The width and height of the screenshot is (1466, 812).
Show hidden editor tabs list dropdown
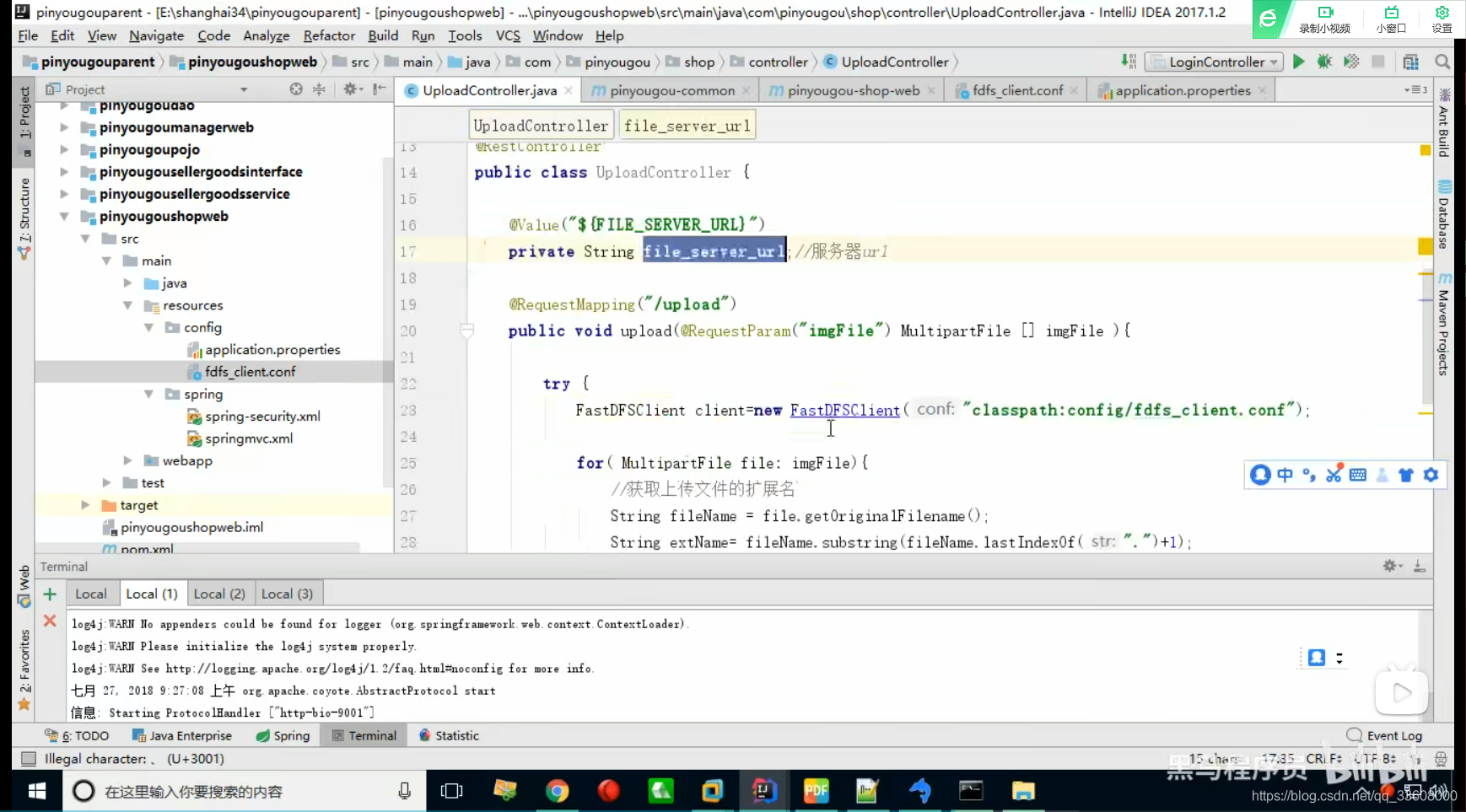1415,89
